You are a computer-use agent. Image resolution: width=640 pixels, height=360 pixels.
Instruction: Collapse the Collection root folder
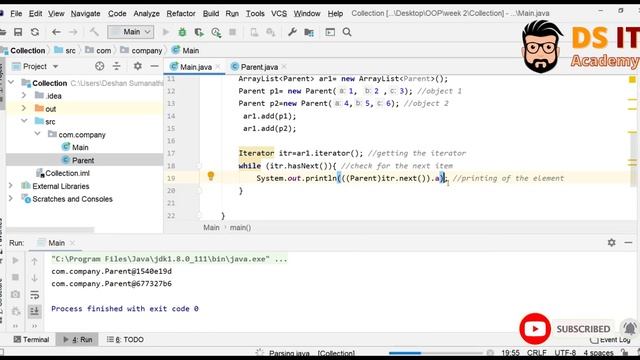[11, 82]
